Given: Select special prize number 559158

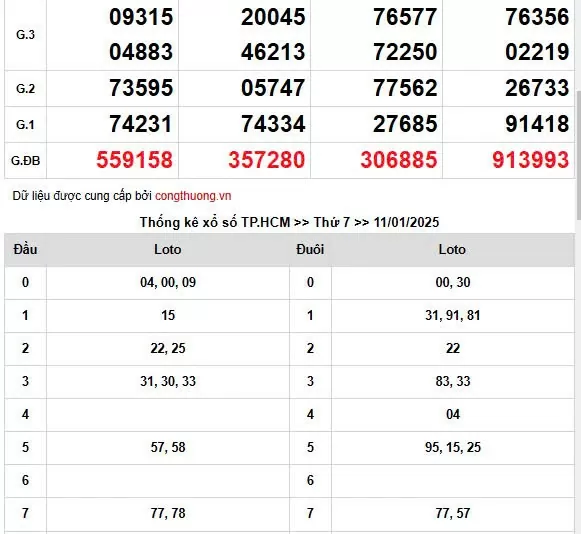Looking at the screenshot, I should 135,160.
